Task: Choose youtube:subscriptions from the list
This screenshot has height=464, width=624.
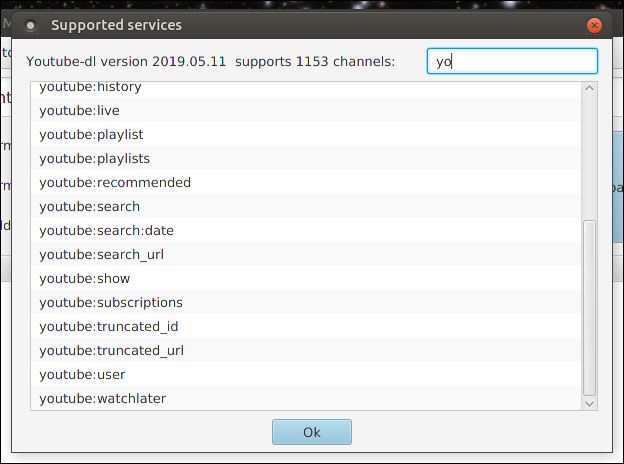Action: click(x=110, y=302)
